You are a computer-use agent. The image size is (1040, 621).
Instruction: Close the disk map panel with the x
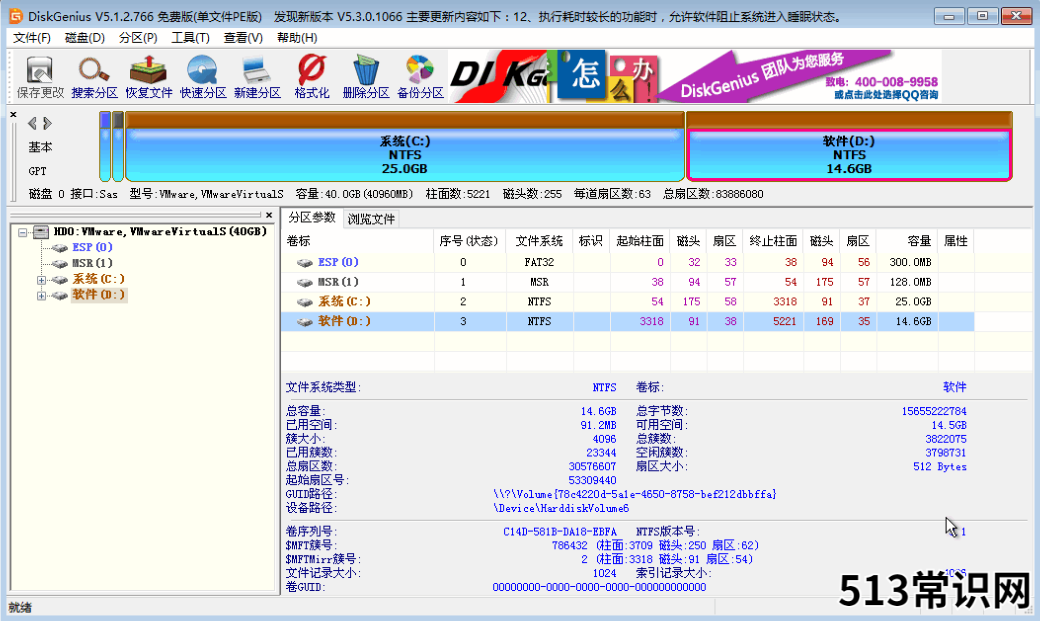coord(13,115)
